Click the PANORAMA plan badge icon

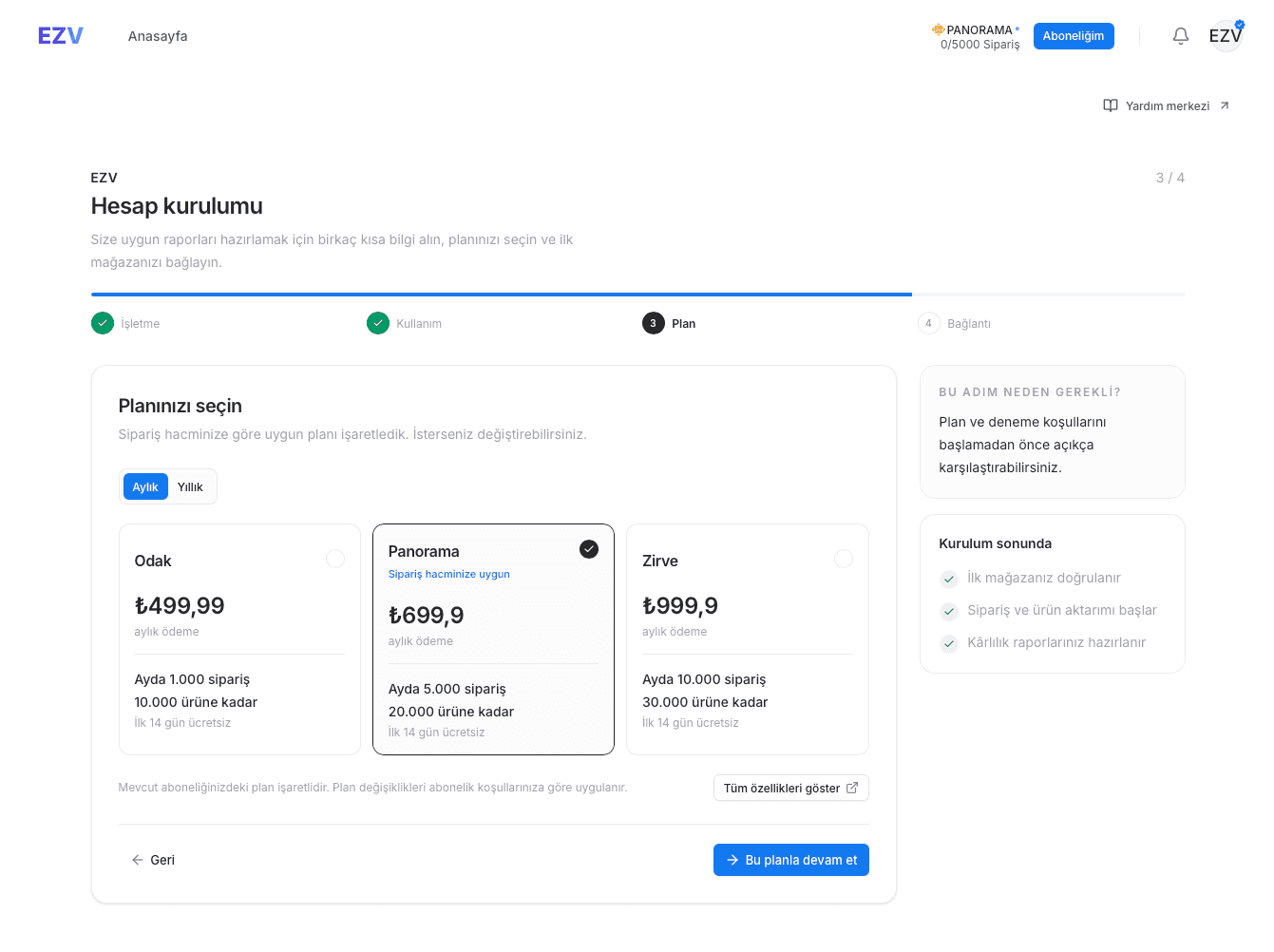[x=938, y=29]
